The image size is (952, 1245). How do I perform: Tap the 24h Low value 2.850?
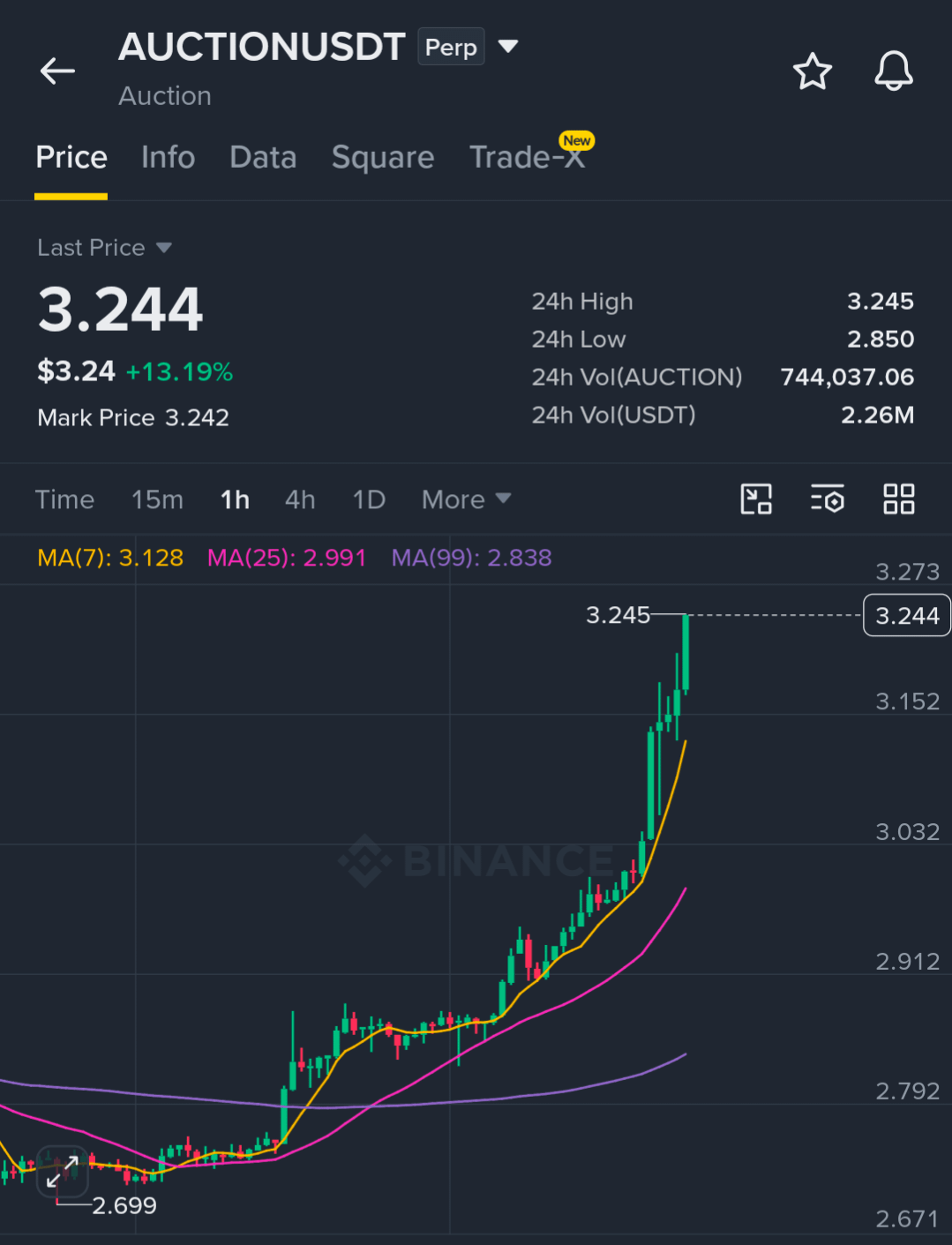click(880, 340)
